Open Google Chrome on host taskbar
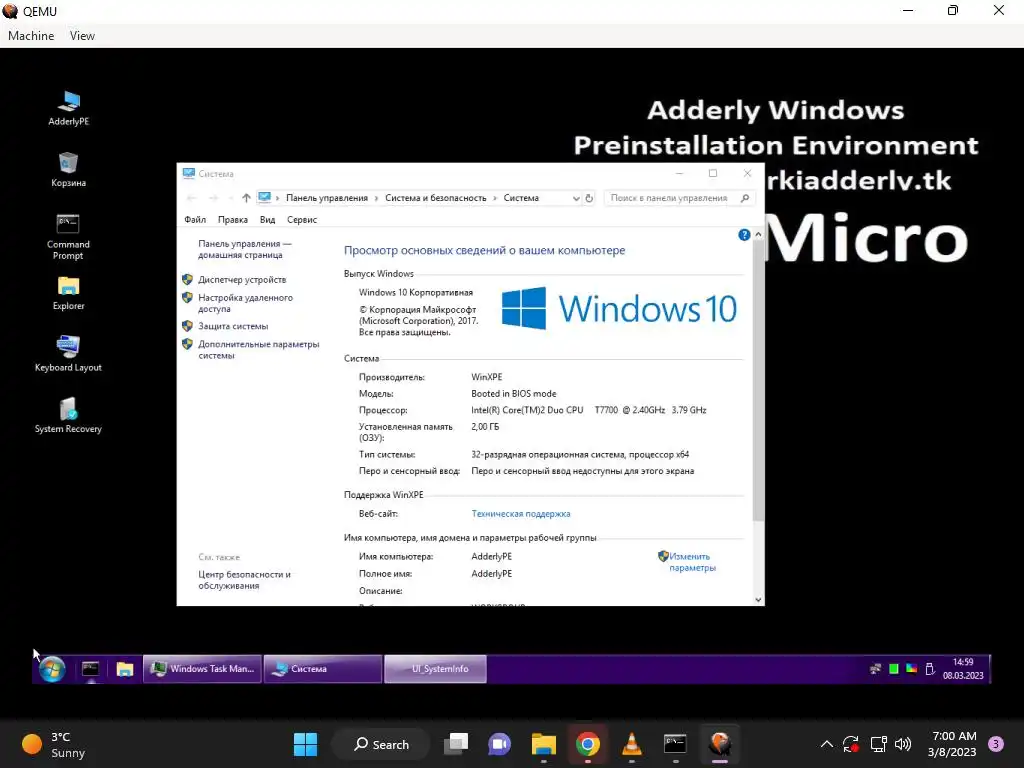Screen dimensions: 1024x768 click(588, 744)
